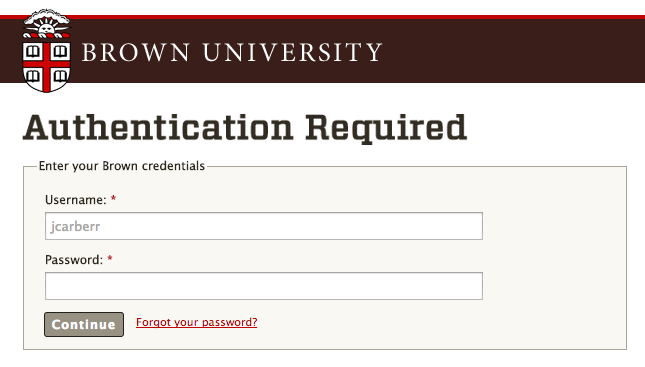Click the red asterisk beside Username label
645x367 pixels.
(114, 199)
